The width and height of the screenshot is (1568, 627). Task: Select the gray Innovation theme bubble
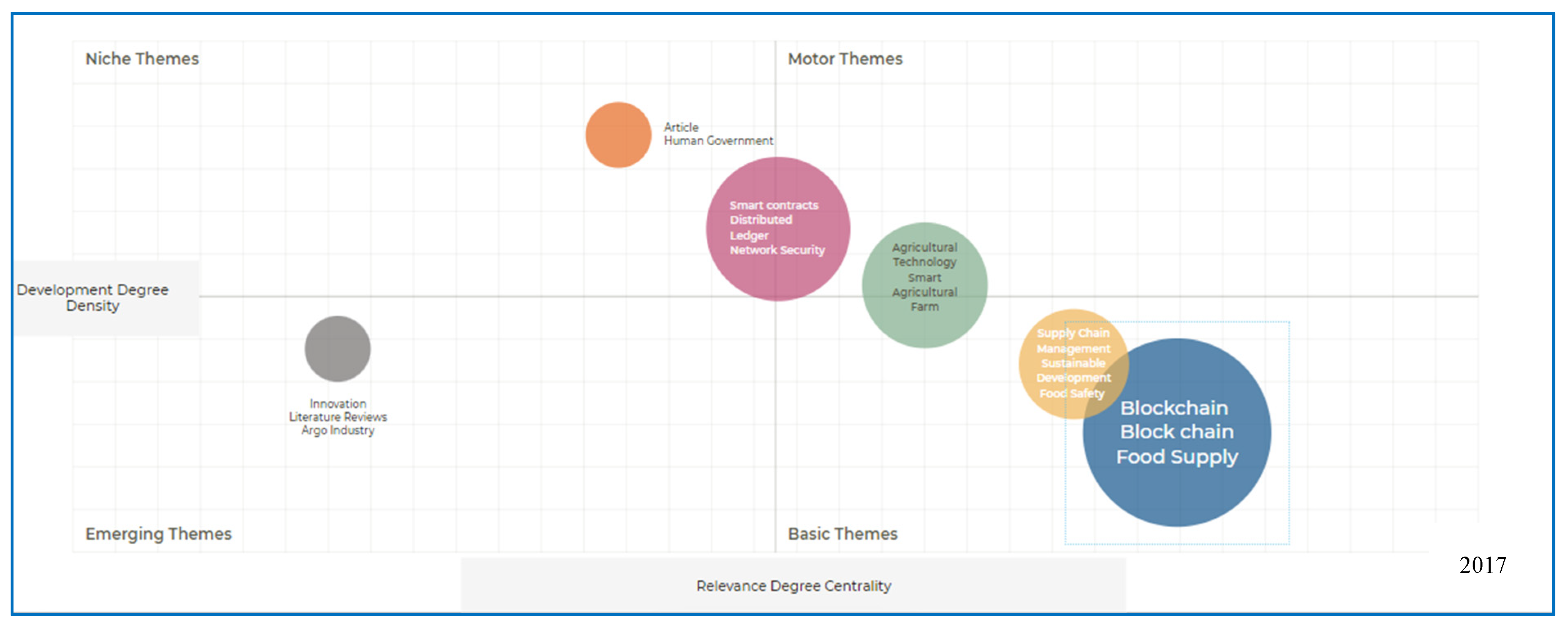click(x=337, y=348)
